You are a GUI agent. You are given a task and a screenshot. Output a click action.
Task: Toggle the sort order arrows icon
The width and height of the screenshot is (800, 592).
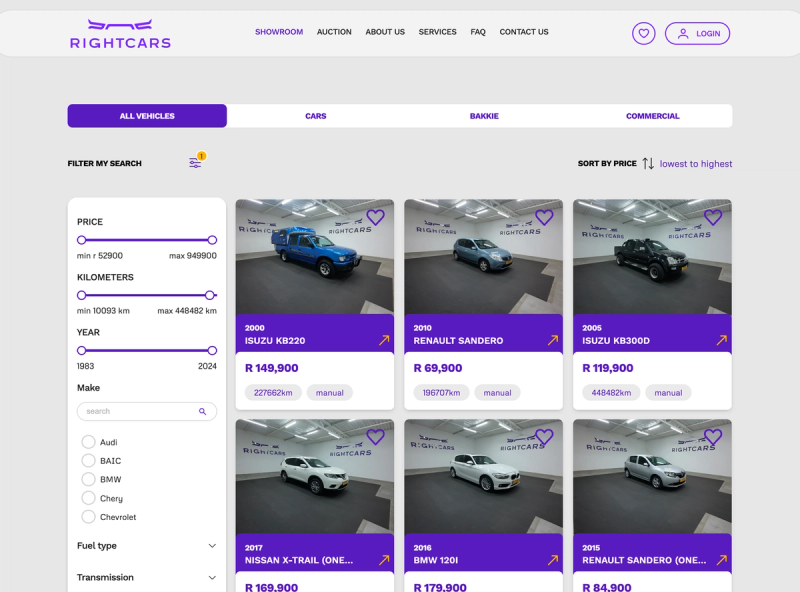click(x=648, y=163)
